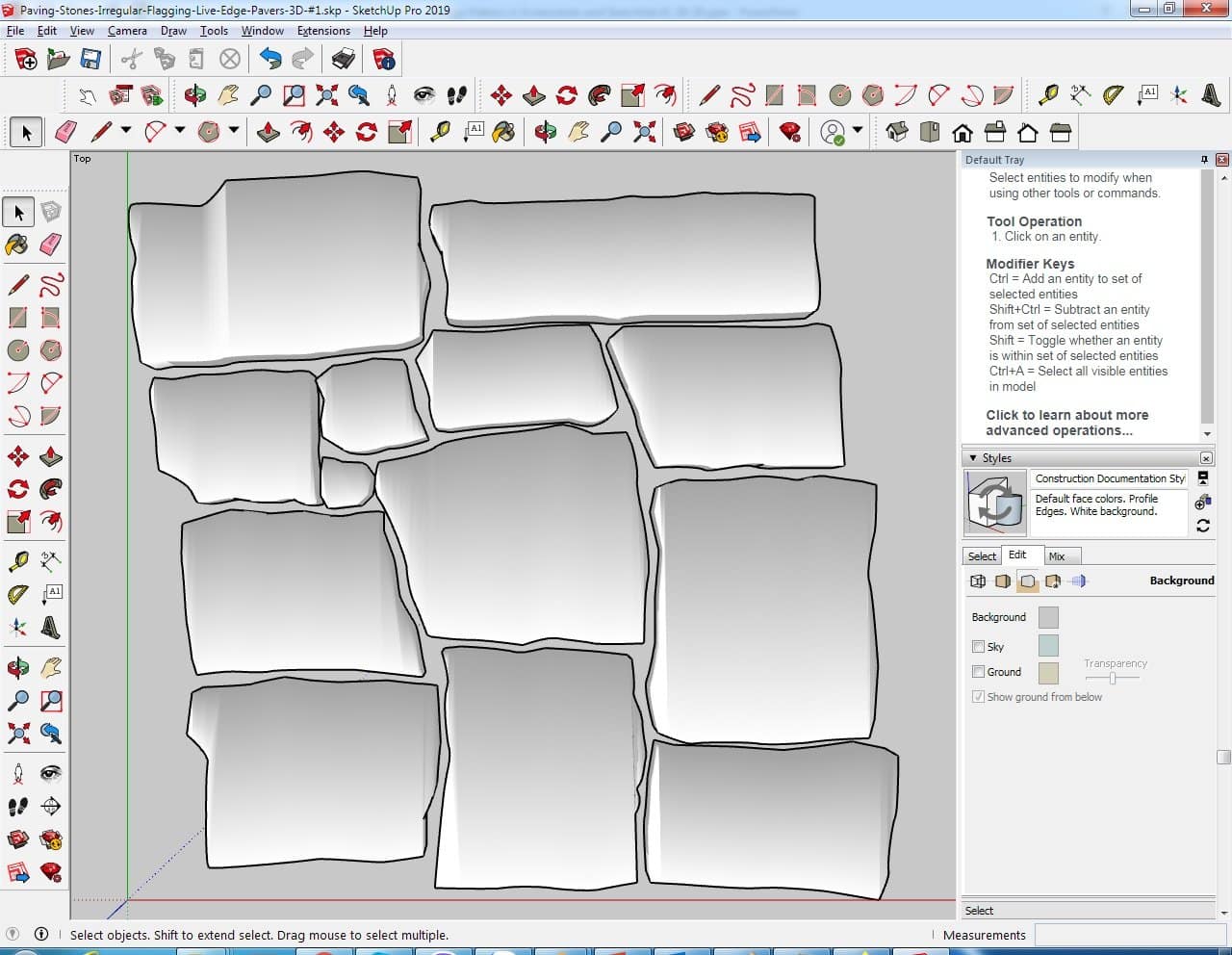This screenshot has width=1232, height=955.
Task: Click the Print icon in toolbar
Action: click(343, 60)
